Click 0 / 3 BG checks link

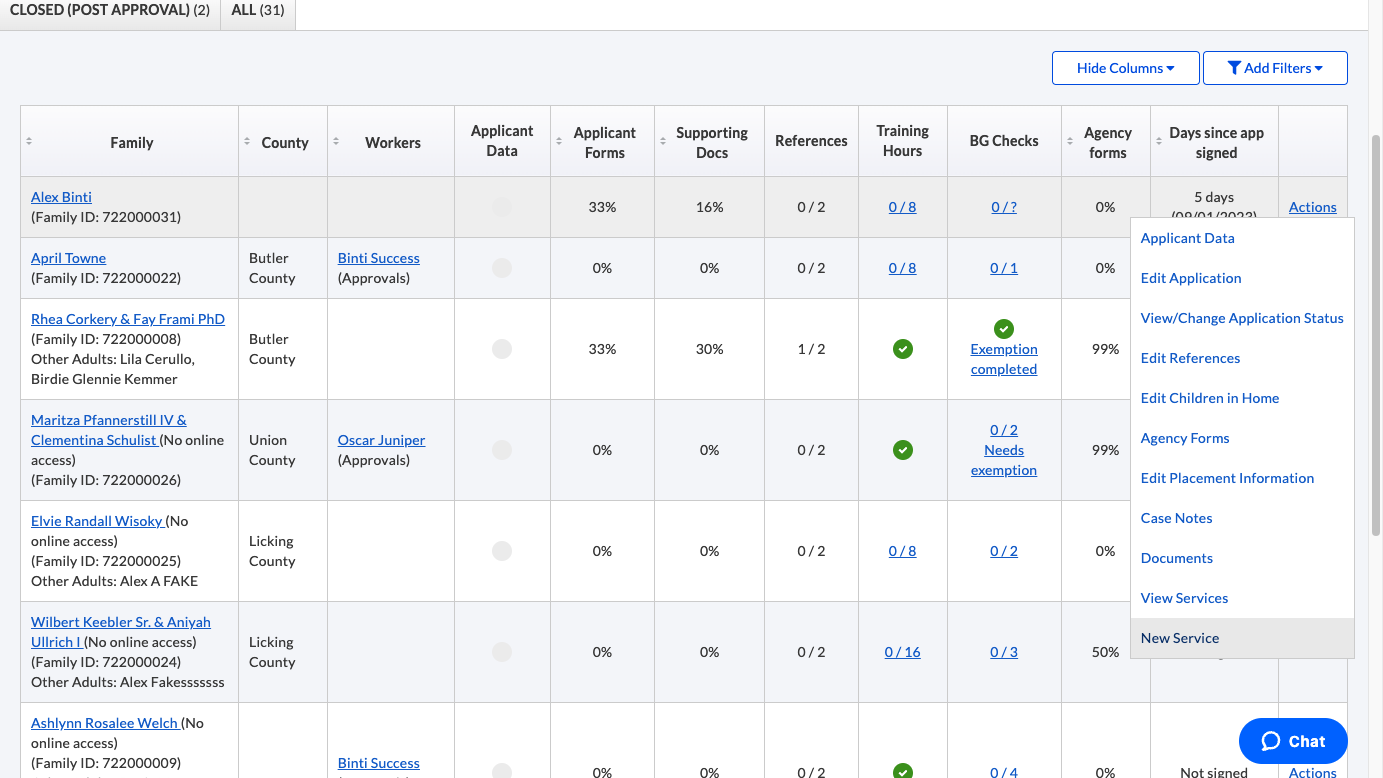(x=1004, y=652)
